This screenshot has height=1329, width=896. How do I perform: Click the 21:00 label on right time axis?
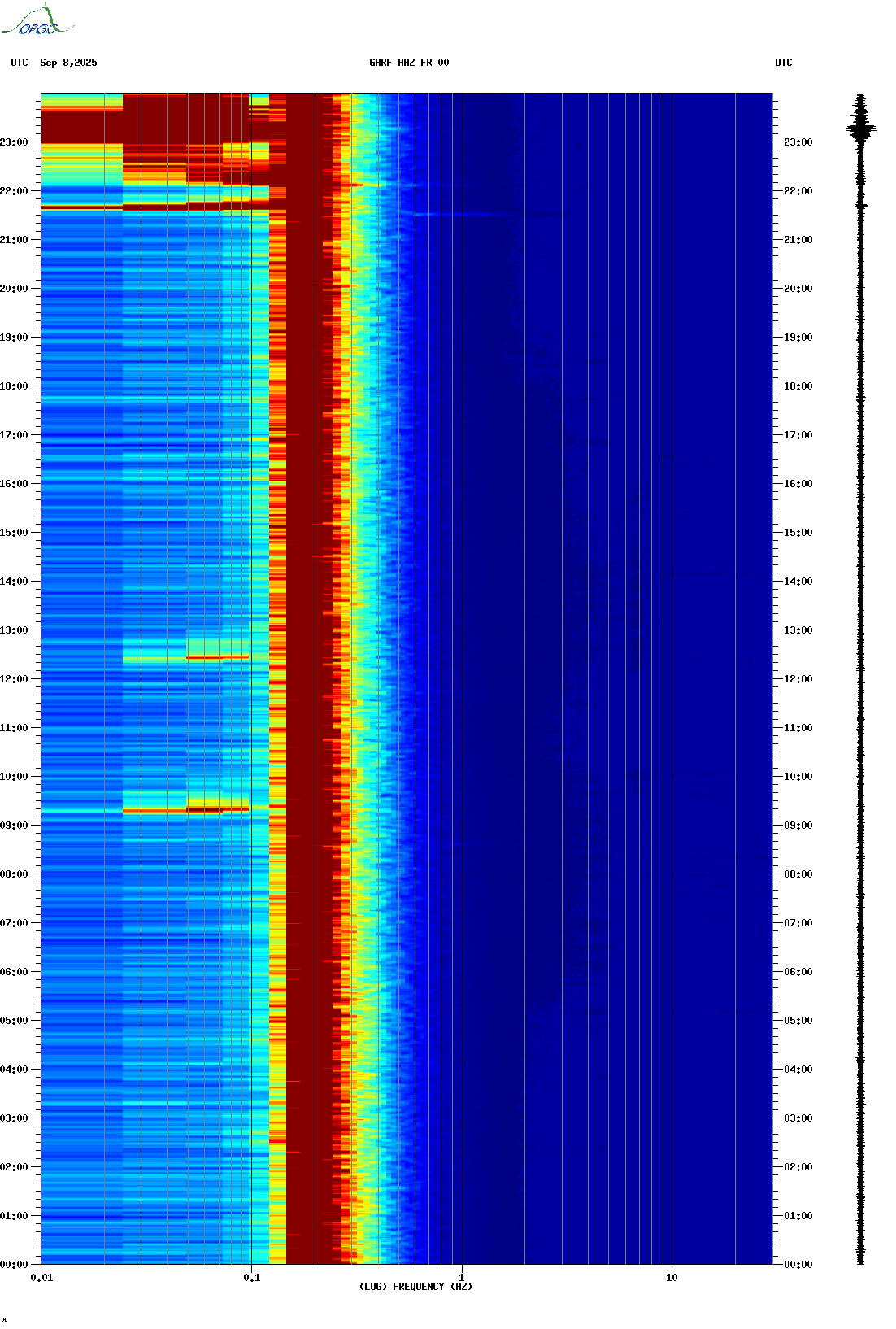pos(798,240)
